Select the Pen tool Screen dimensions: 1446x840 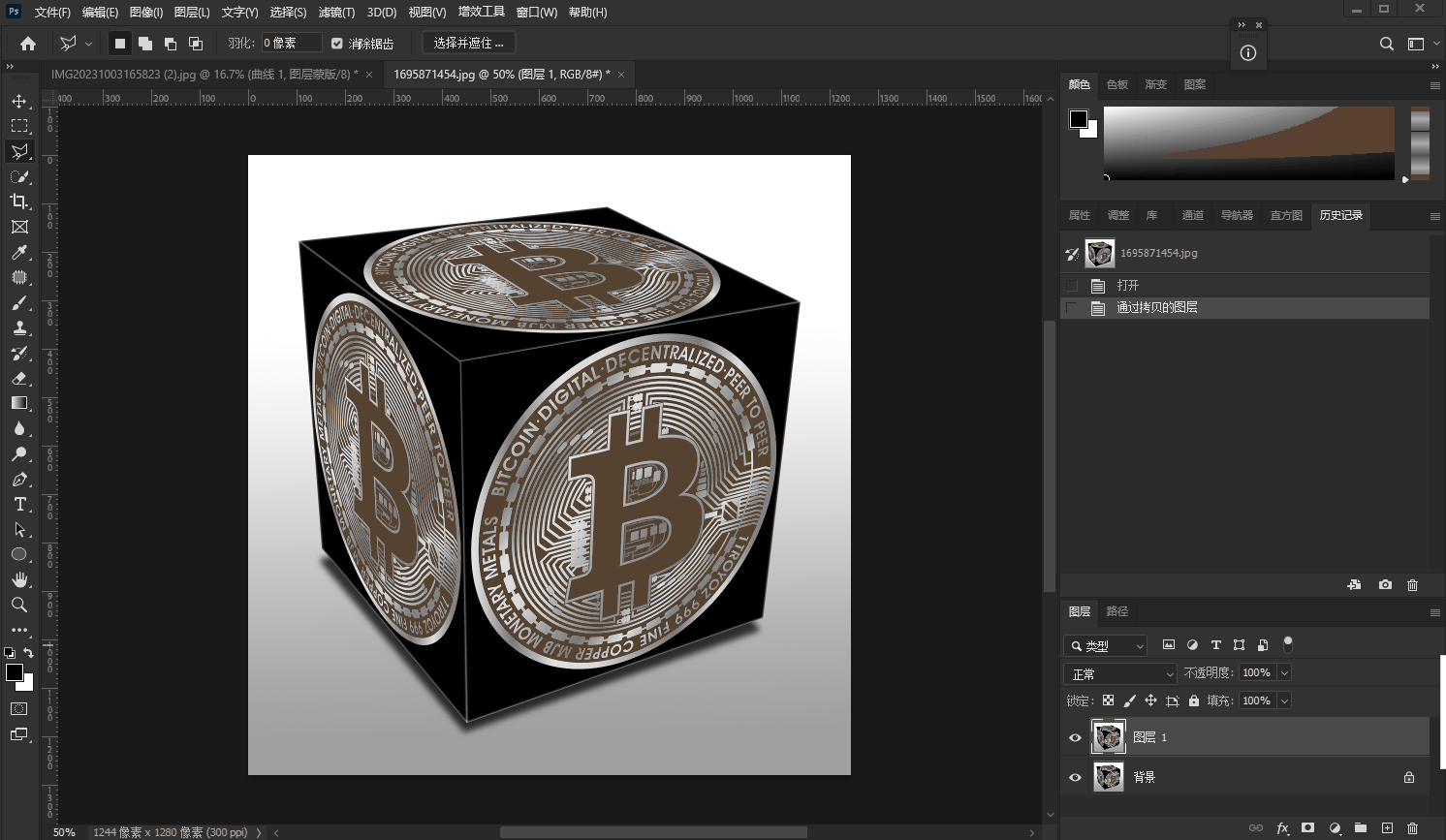tap(19, 479)
